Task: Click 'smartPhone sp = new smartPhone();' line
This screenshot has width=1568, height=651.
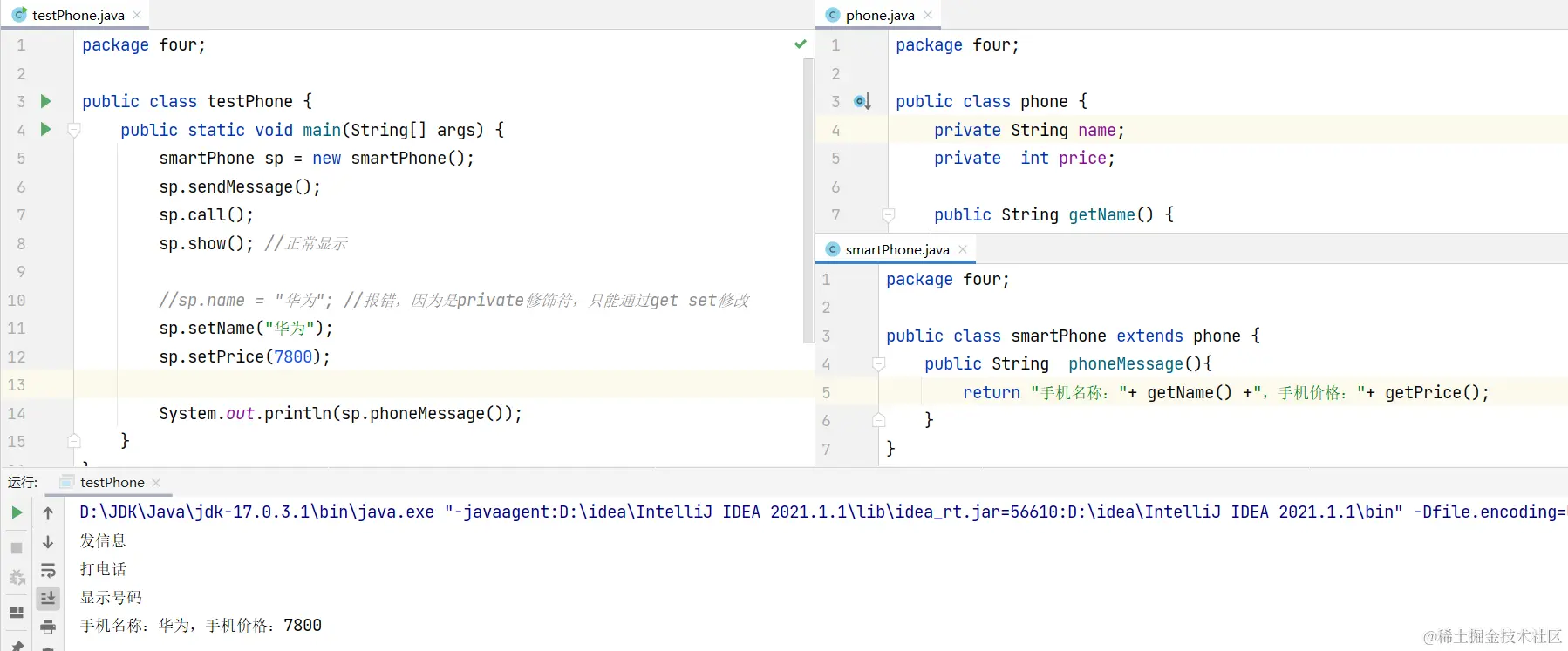Action: pyautogui.click(x=317, y=158)
